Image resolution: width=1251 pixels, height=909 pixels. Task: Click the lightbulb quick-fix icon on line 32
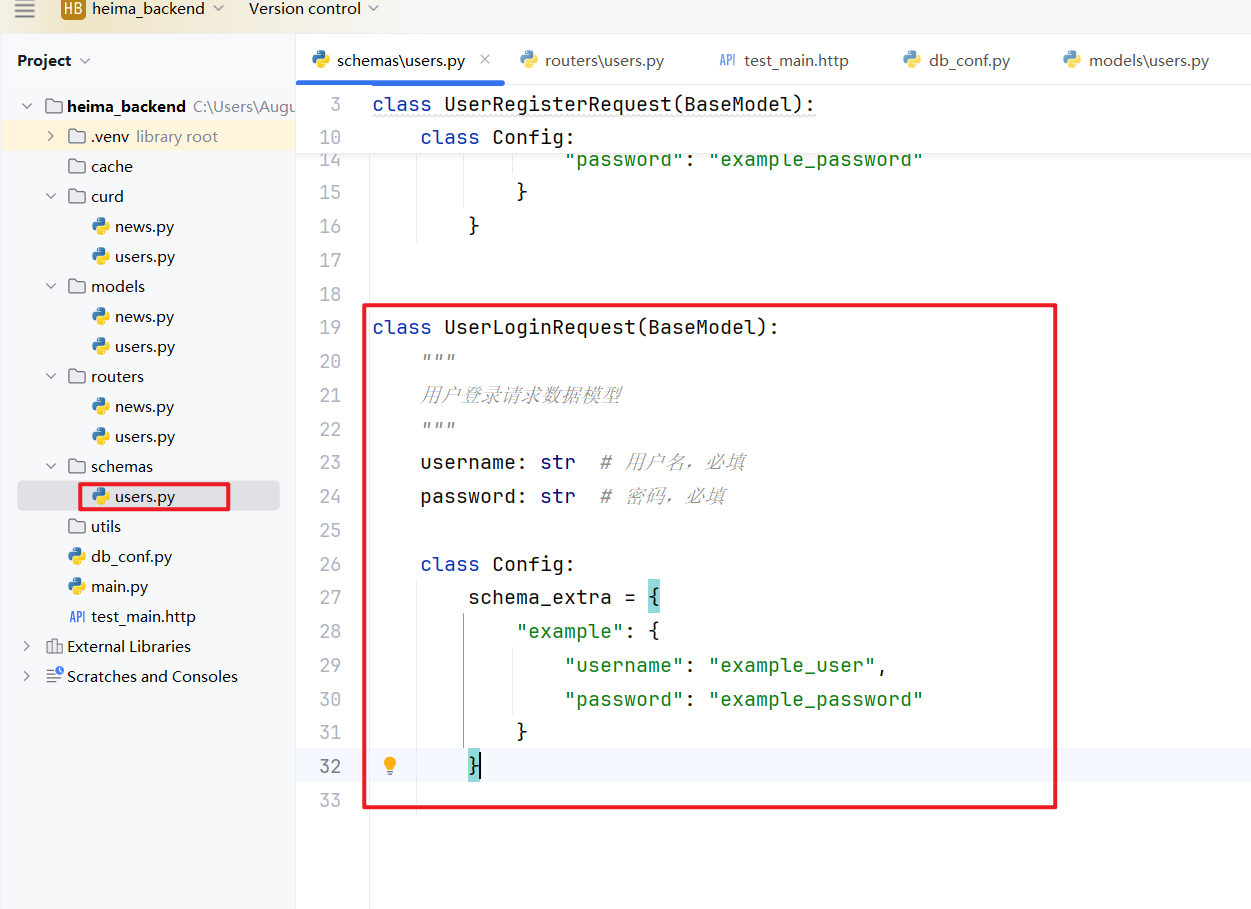(390, 766)
